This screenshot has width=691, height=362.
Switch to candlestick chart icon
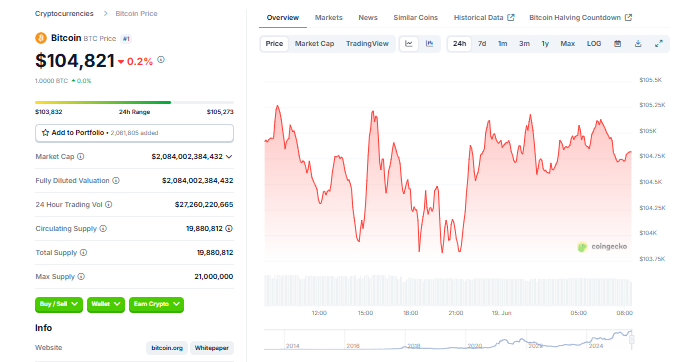pos(429,44)
